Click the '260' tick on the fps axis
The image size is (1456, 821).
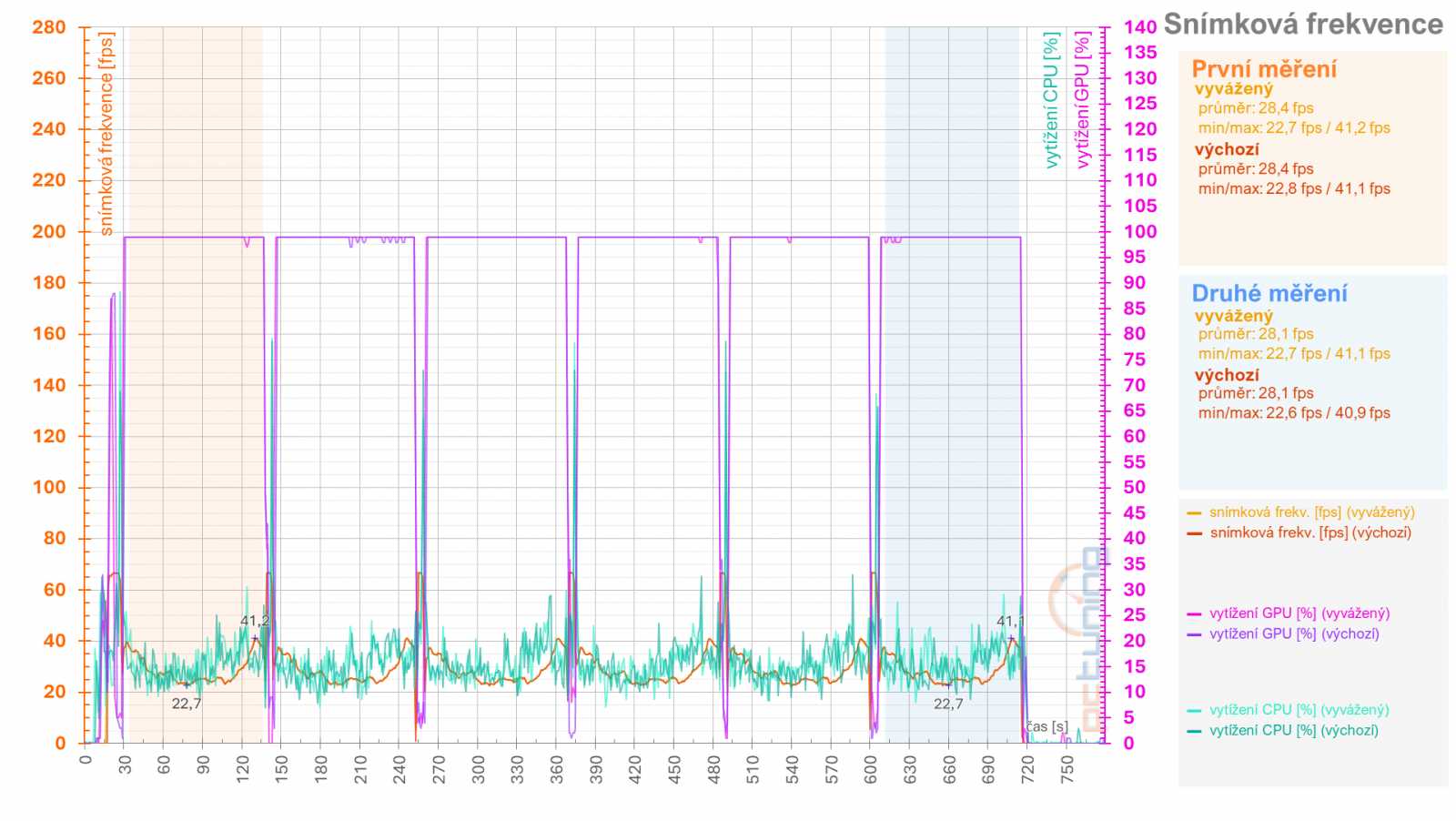(x=49, y=78)
